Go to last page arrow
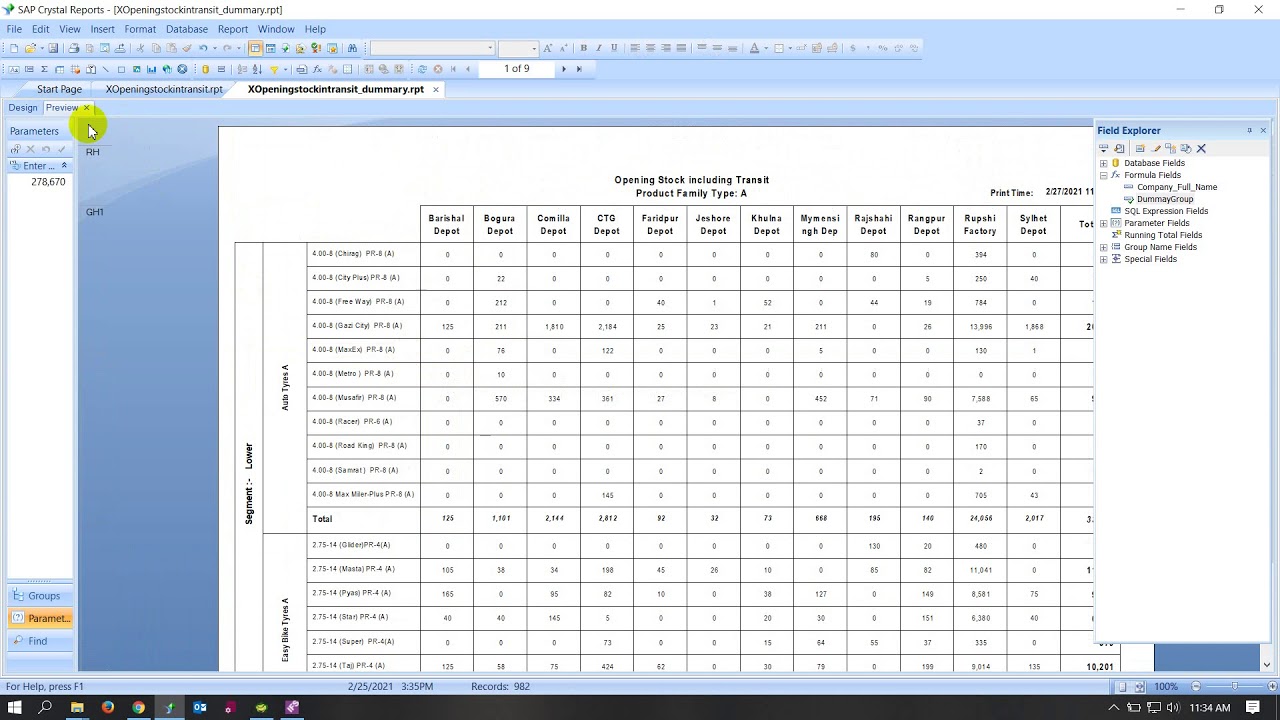The width and height of the screenshot is (1280, 720). [579, 69]
